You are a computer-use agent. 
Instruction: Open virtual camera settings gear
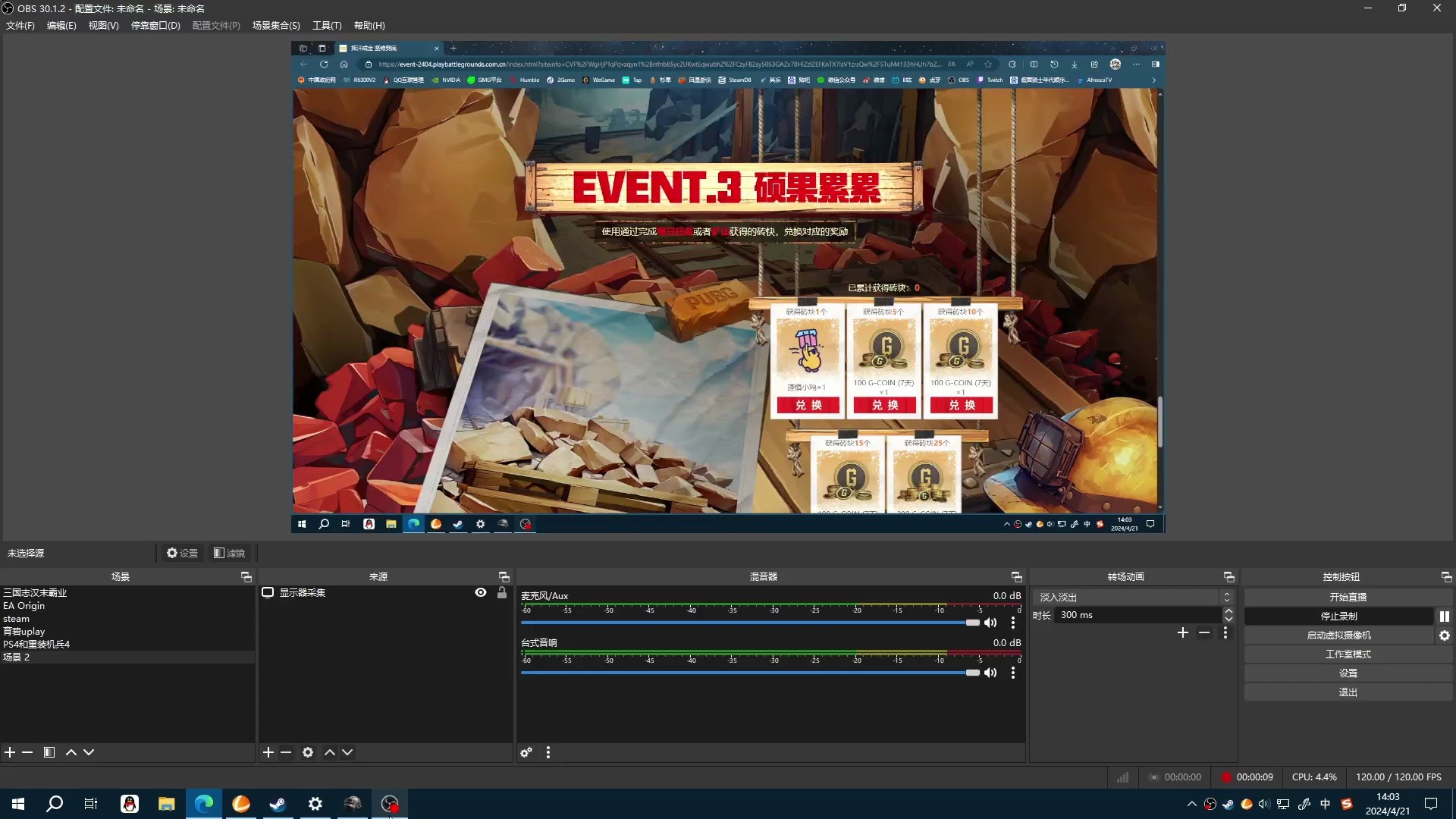tap(1445, 635)
